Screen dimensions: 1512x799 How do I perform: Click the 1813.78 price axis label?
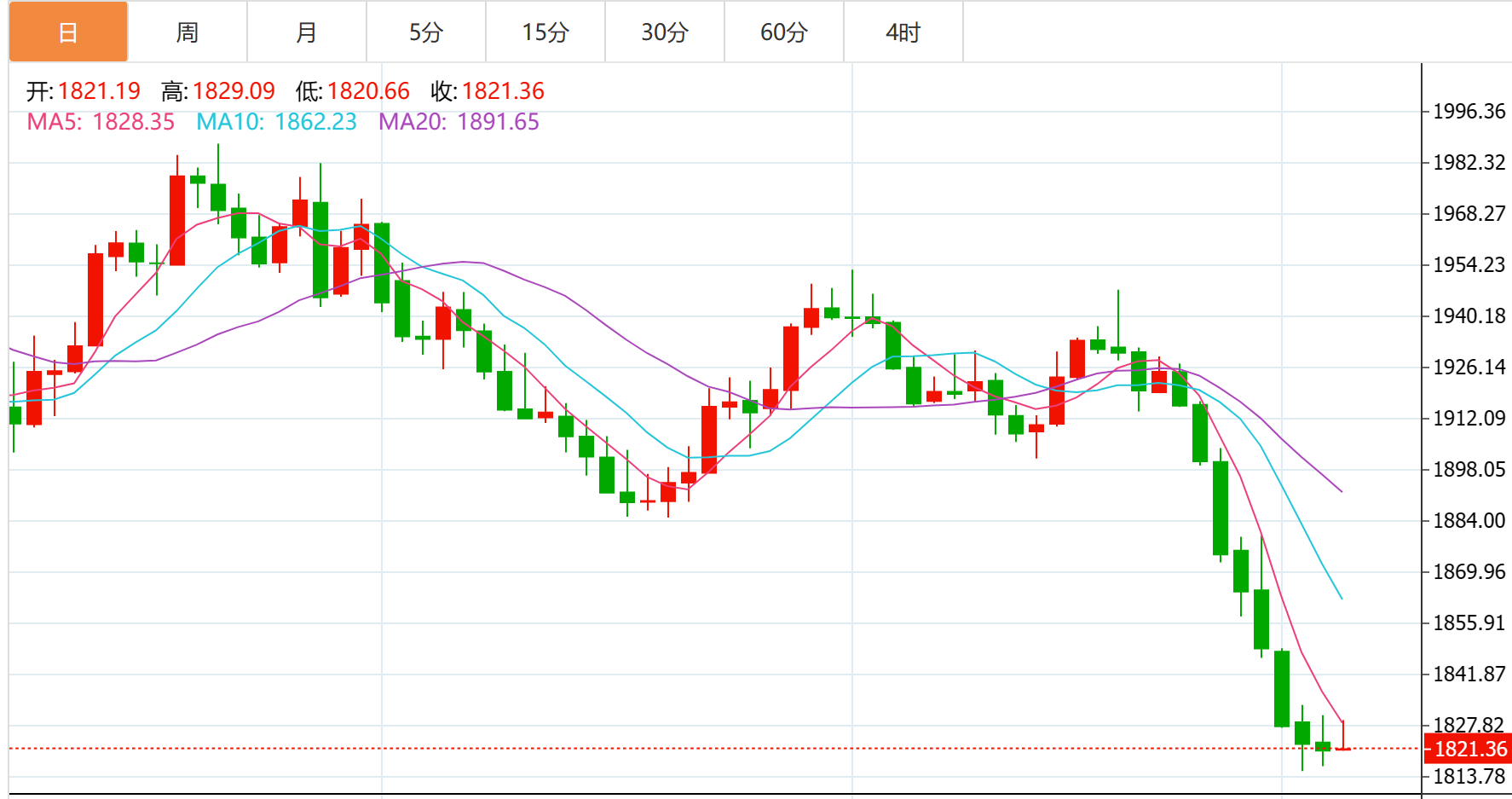[x=1469, y=777]
